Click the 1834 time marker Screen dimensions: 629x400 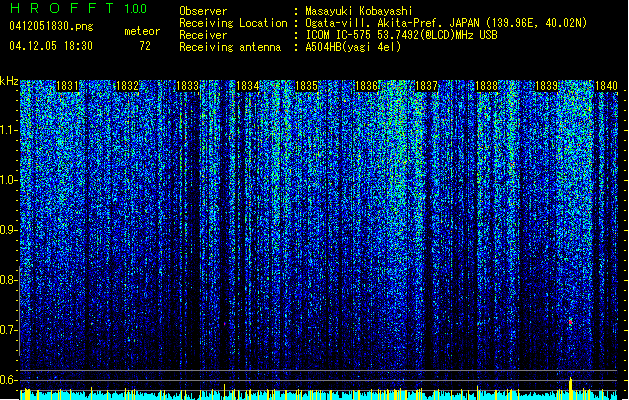pos(248,86)
